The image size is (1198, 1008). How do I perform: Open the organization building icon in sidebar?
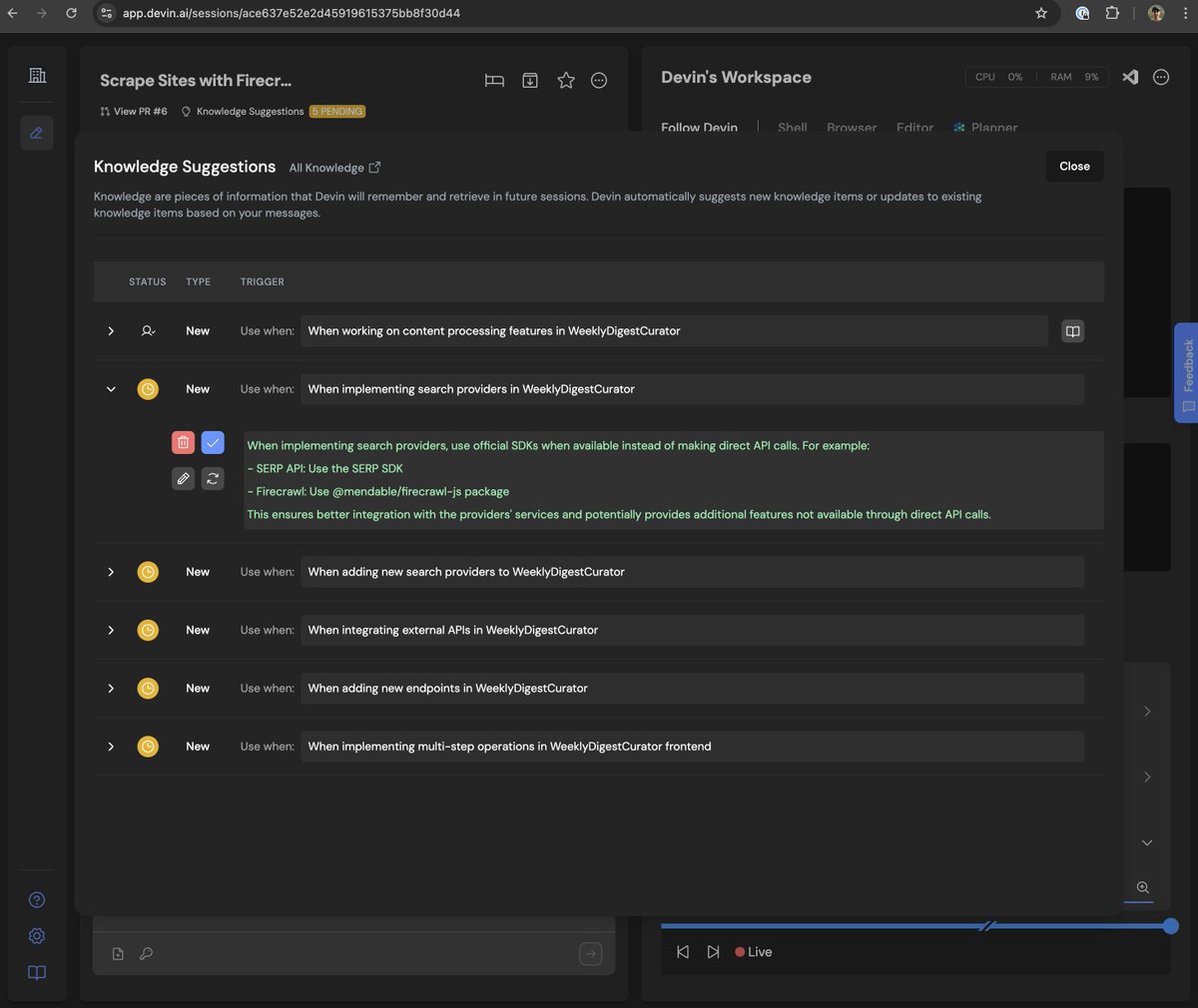click(x=37, y=75)
